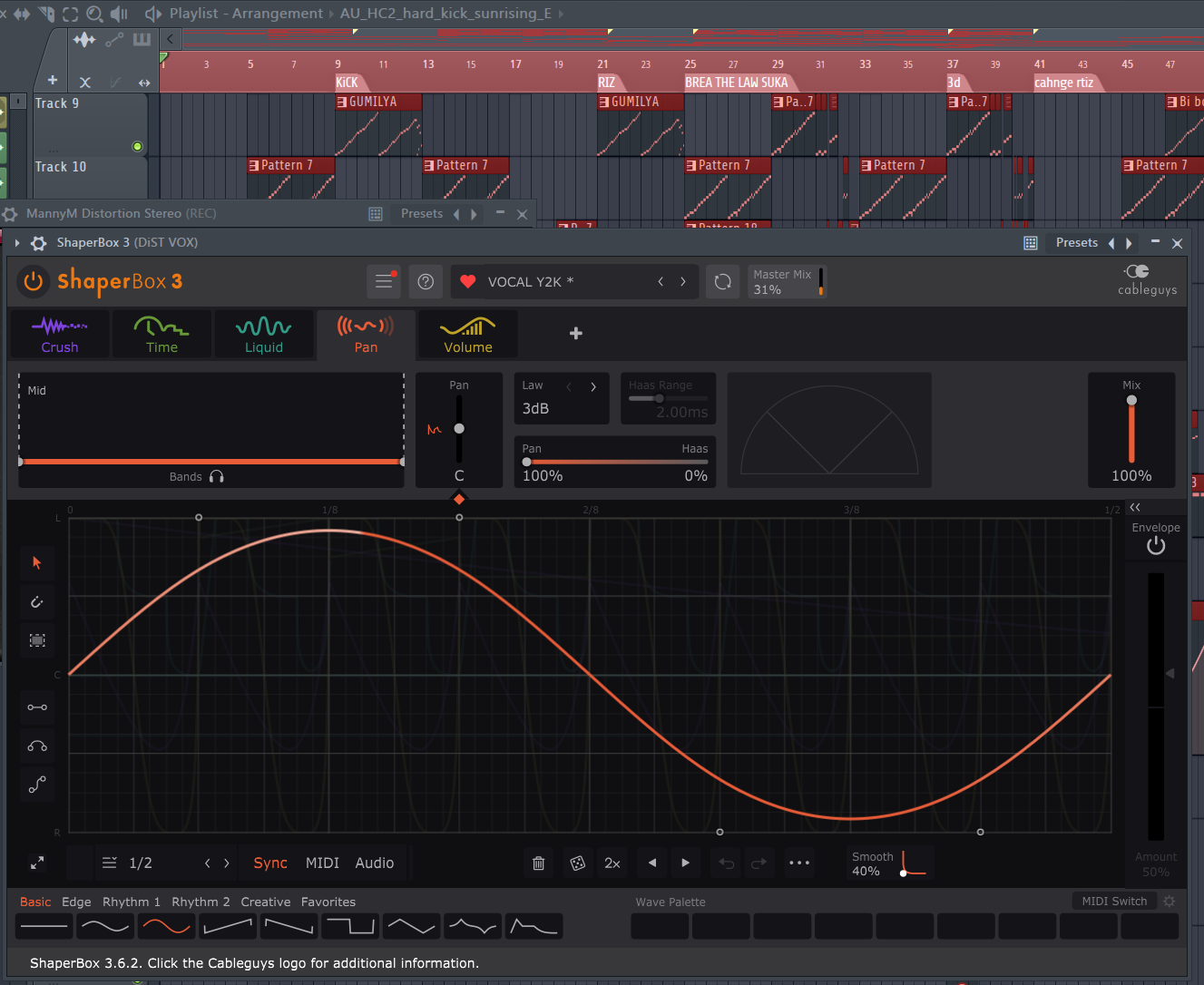The width and height of the screenshot is (1204, 985).
Task: Open the Edge wave presets category
Action: click(76, 902)
